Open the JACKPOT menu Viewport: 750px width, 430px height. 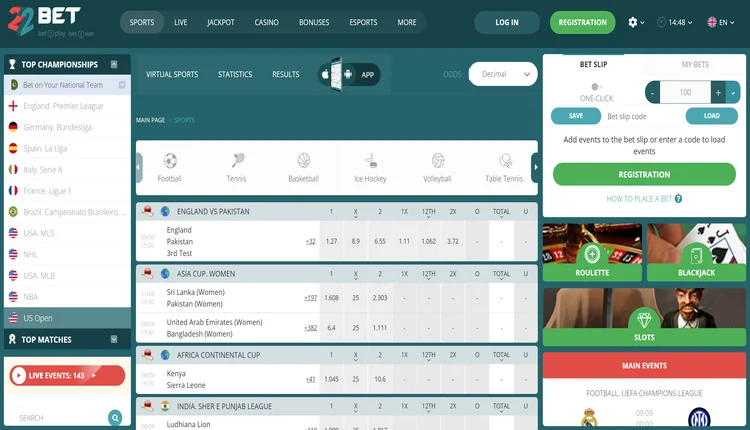pos(221,22)
